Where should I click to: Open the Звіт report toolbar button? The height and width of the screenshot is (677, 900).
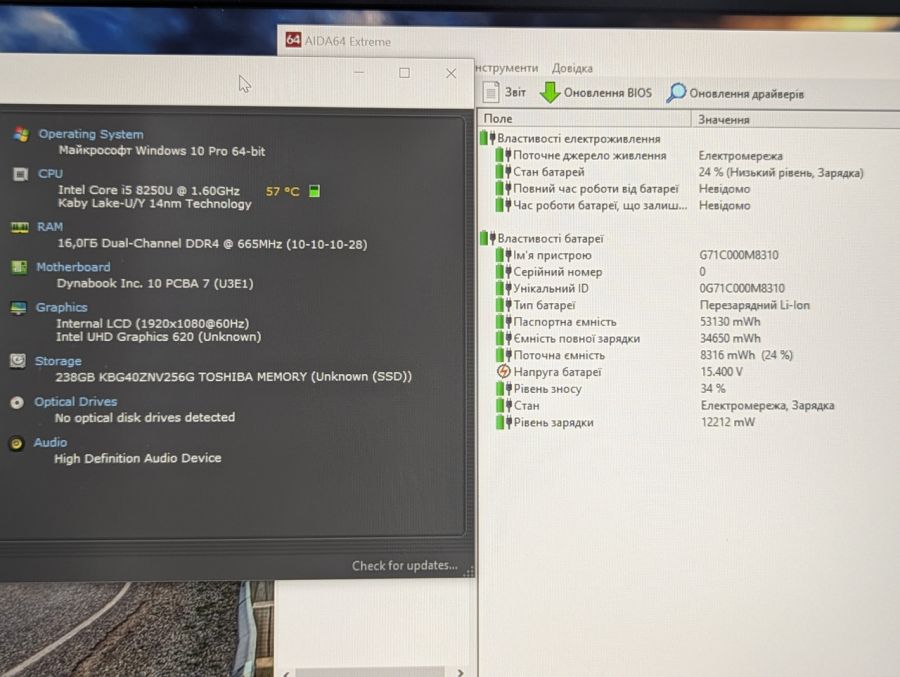tap(504, 92)
